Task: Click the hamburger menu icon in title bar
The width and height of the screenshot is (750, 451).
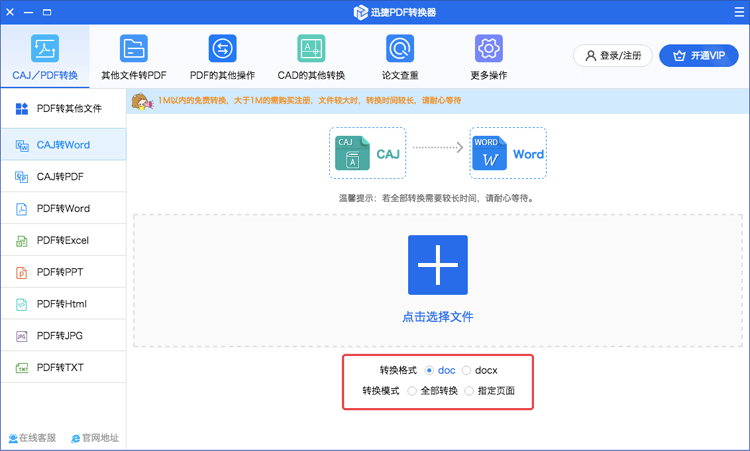Action: [x=739, y=12]
